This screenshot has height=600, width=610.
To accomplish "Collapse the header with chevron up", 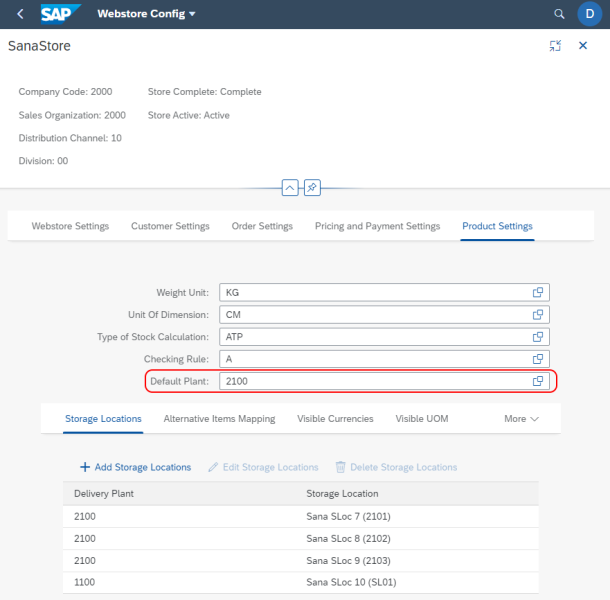I will click(290, 188).
